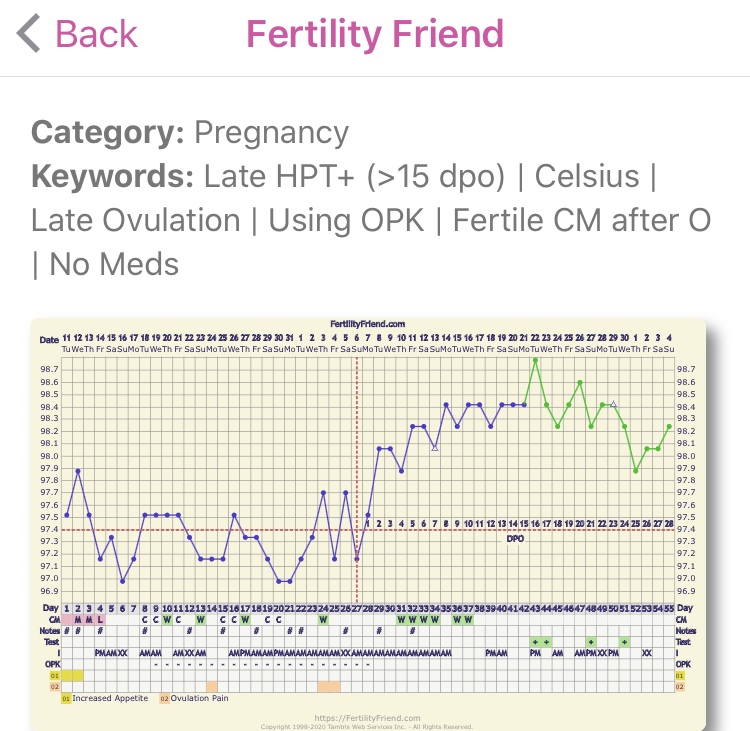Select the open triangle on the green temperature line
The height and width of the screenshot is (731, 750).
(x=613, y=404)
